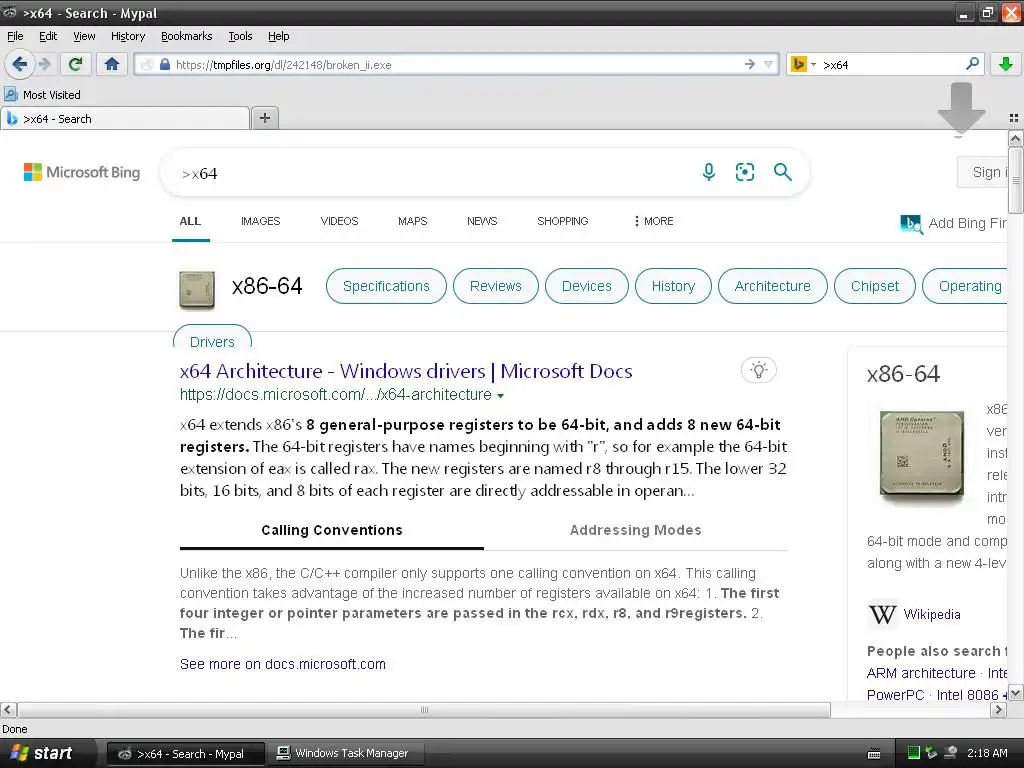Screen dimensions: 1024x768
Task: Open the Help menu
Action: 278,36
